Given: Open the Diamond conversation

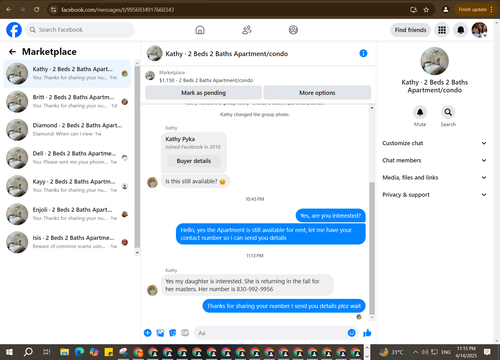Looking at the screenshot, I should click(67, 129).
